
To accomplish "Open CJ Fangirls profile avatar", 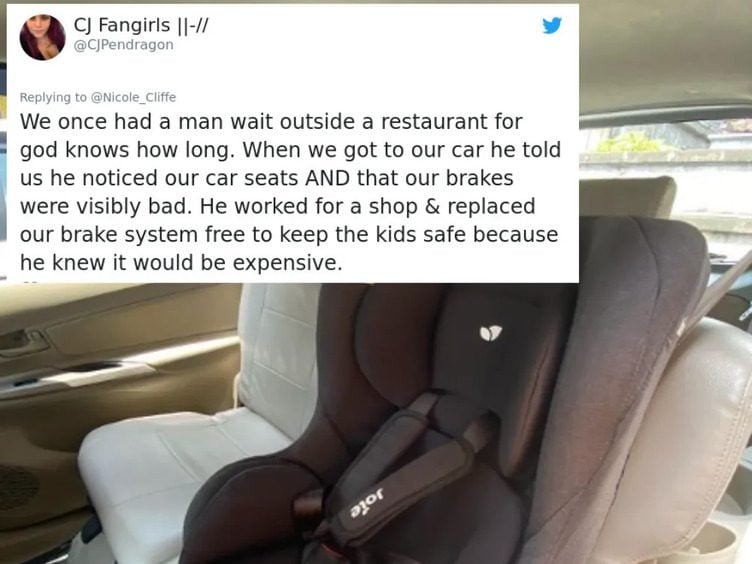I will point(43,37).
